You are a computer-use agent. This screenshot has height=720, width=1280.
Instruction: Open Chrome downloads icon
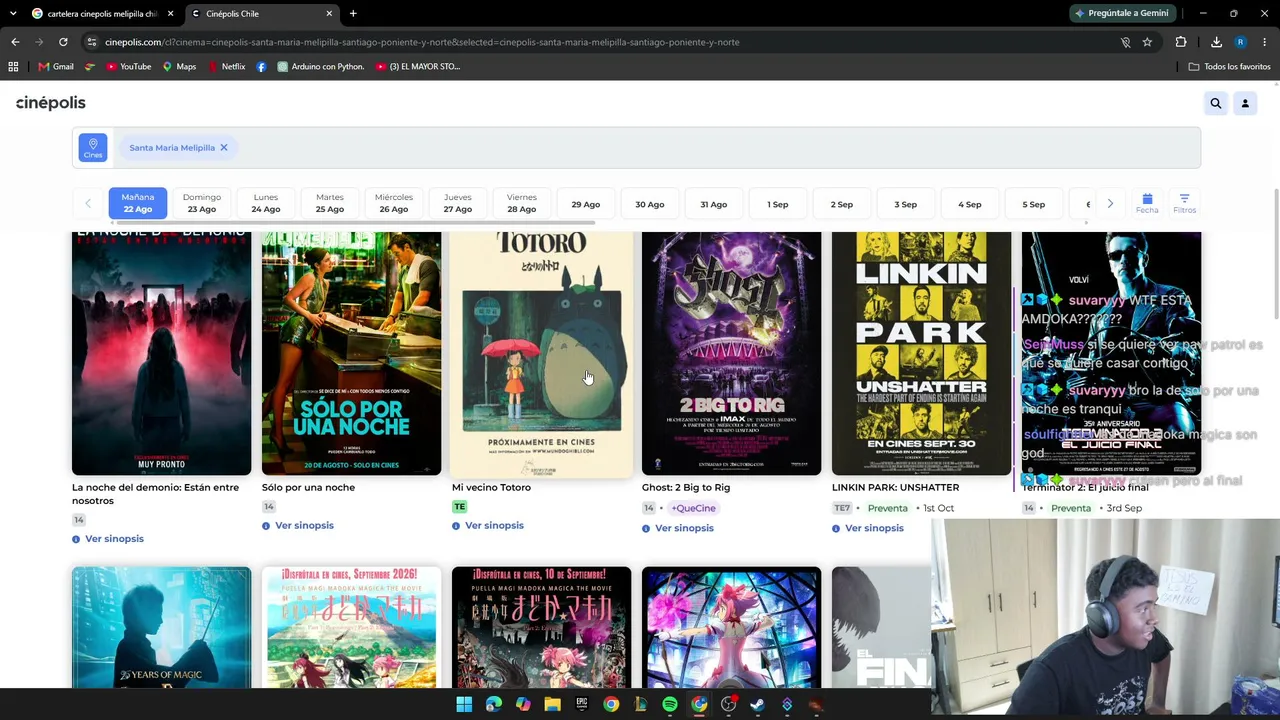[x=1216, y=42]
